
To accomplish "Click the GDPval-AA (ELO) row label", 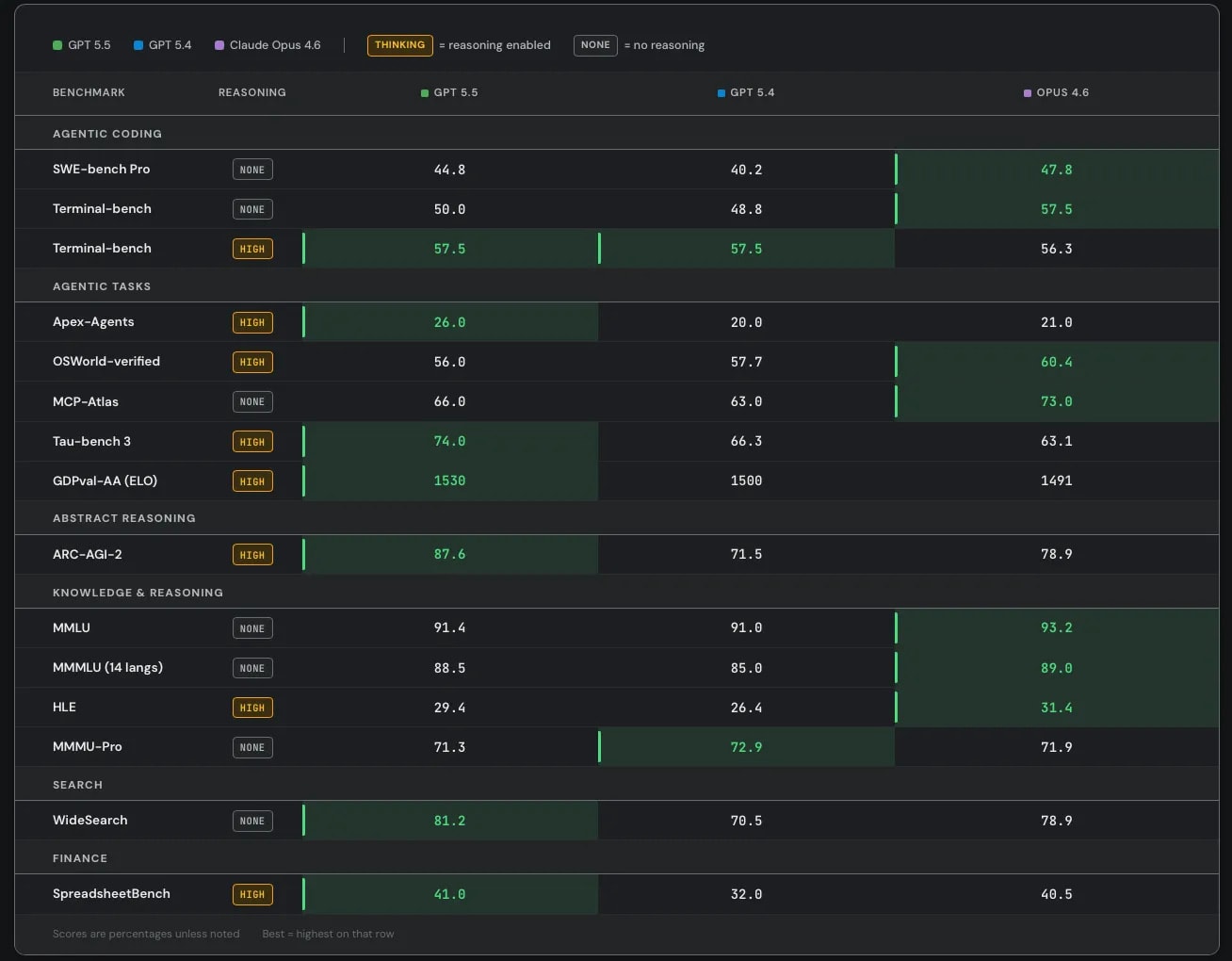I will 105,480.
